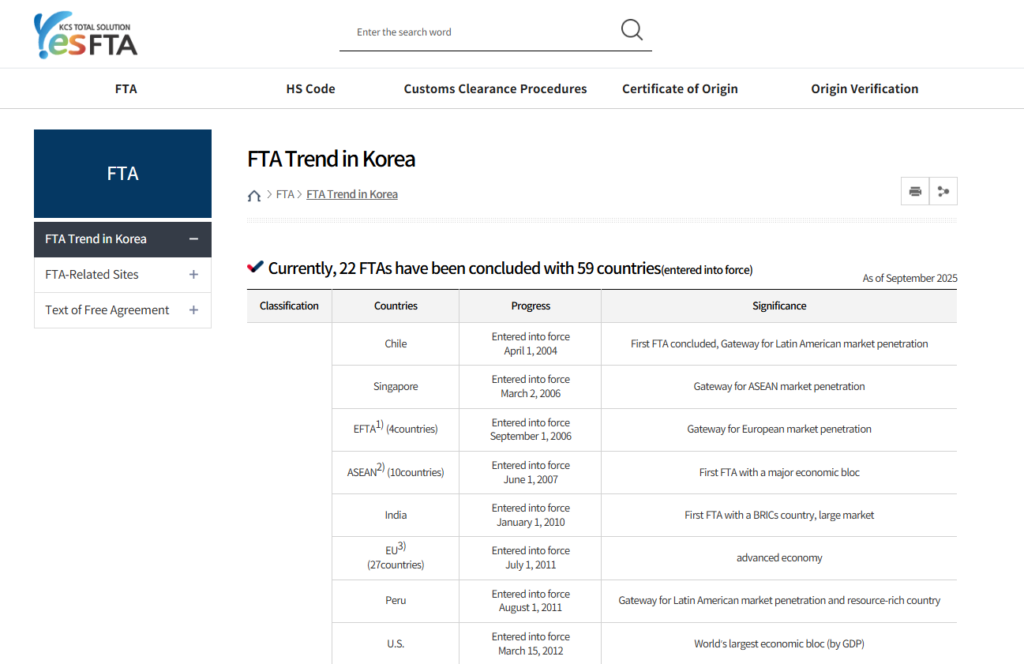Click the search magnifier icon

point(632,30)
